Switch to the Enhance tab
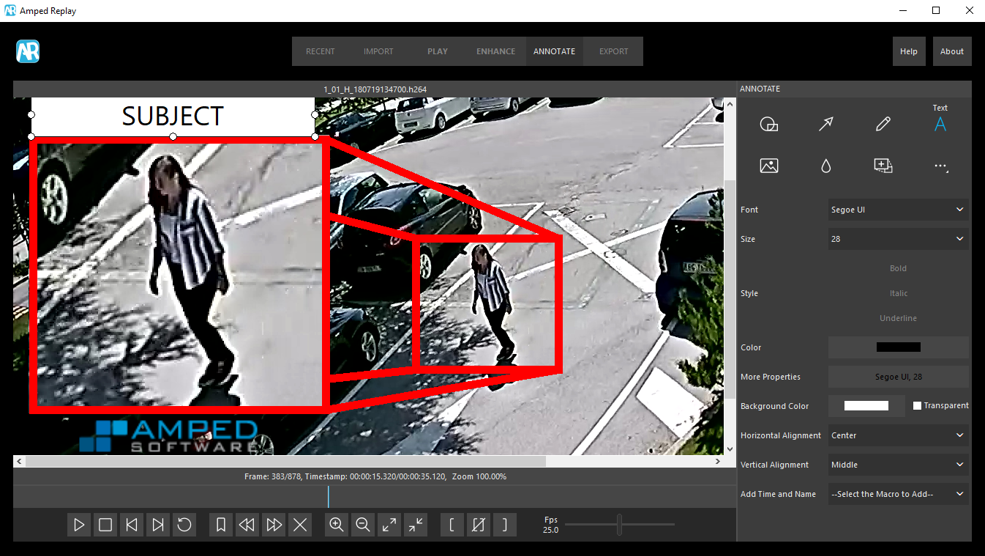Viewport: 985px width, 556px height. (496, 52)
